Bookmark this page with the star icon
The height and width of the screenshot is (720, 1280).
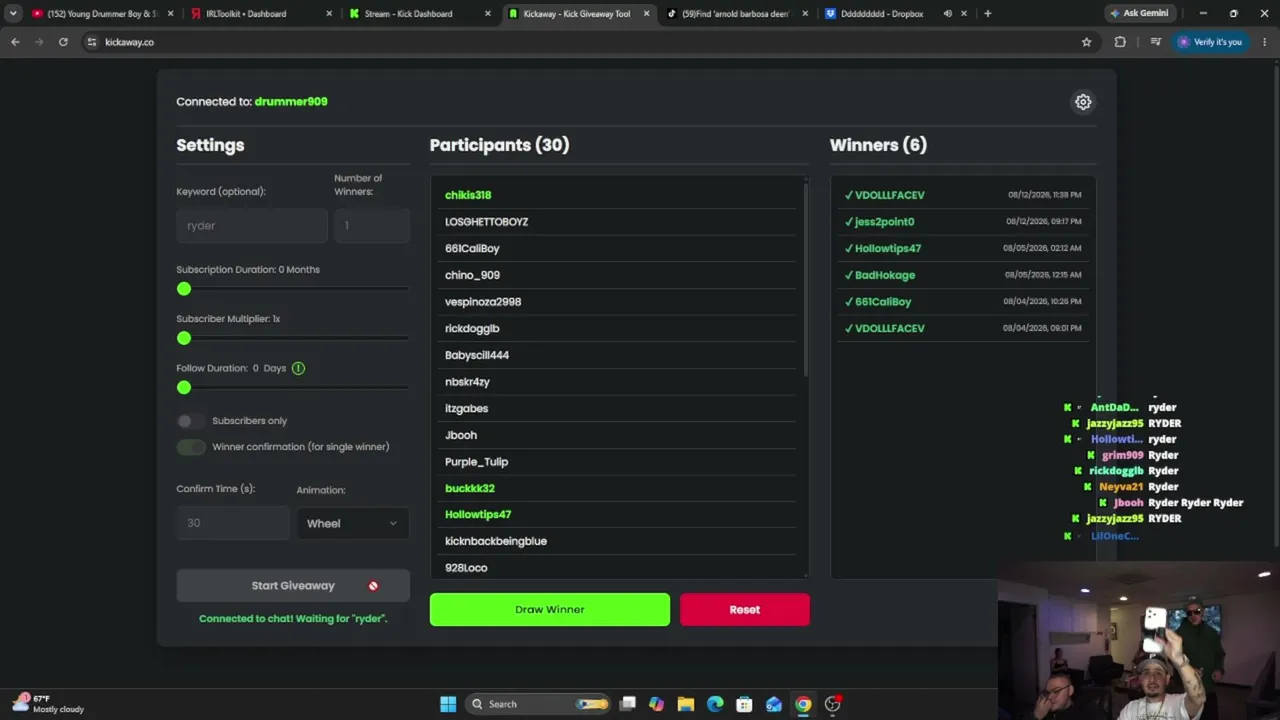tap(1087, 42)
